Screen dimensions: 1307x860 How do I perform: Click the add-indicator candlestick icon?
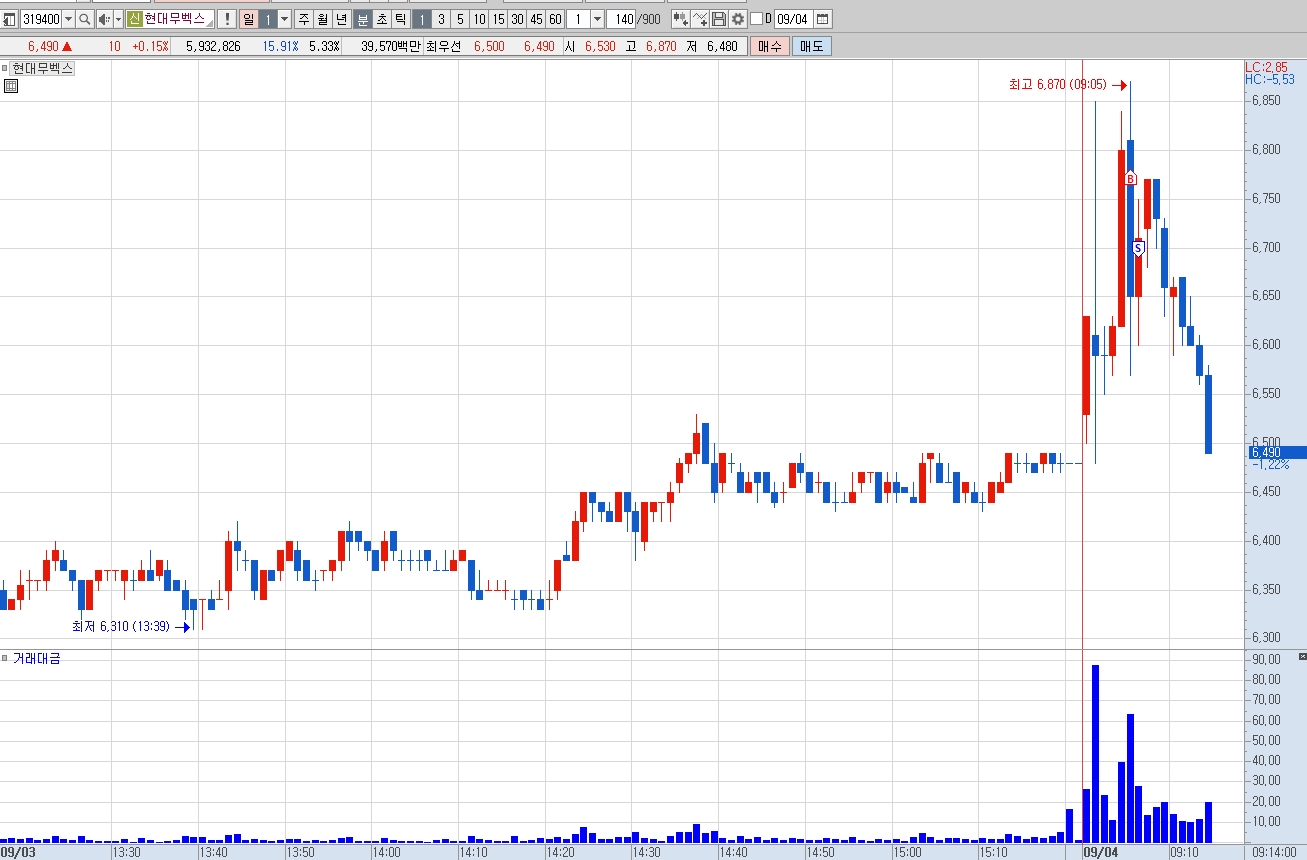pos(680,19)
